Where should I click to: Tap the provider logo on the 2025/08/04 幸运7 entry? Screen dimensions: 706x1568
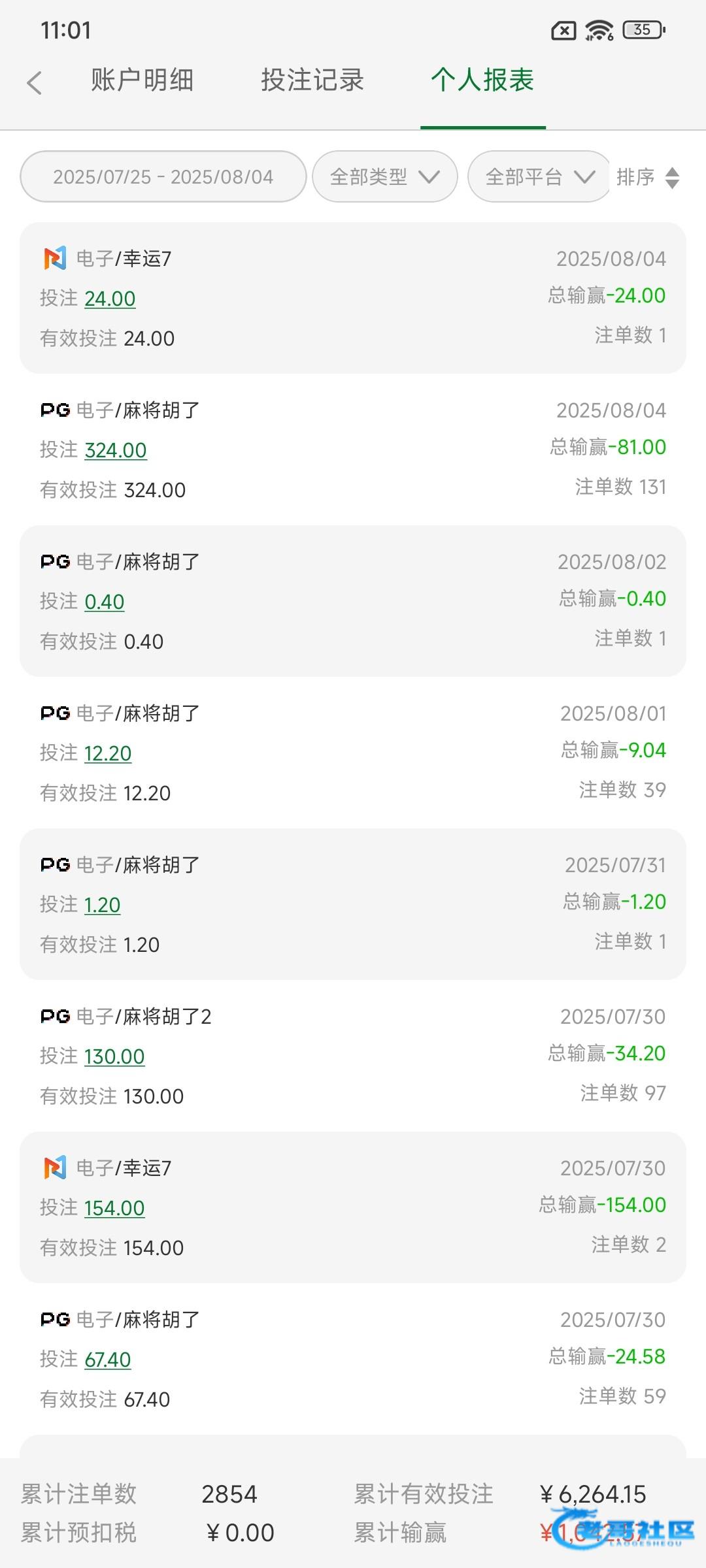pyautogui.click(x=55, y=259)
